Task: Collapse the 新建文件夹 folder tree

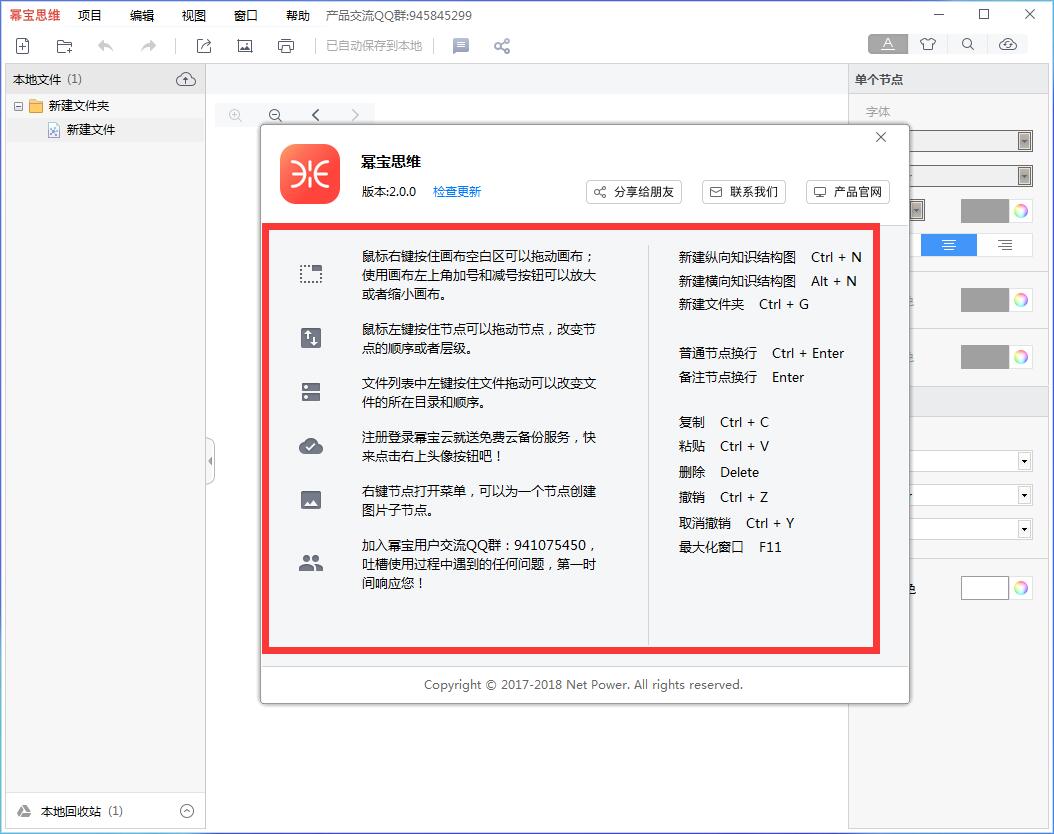Action: point(18,106)
